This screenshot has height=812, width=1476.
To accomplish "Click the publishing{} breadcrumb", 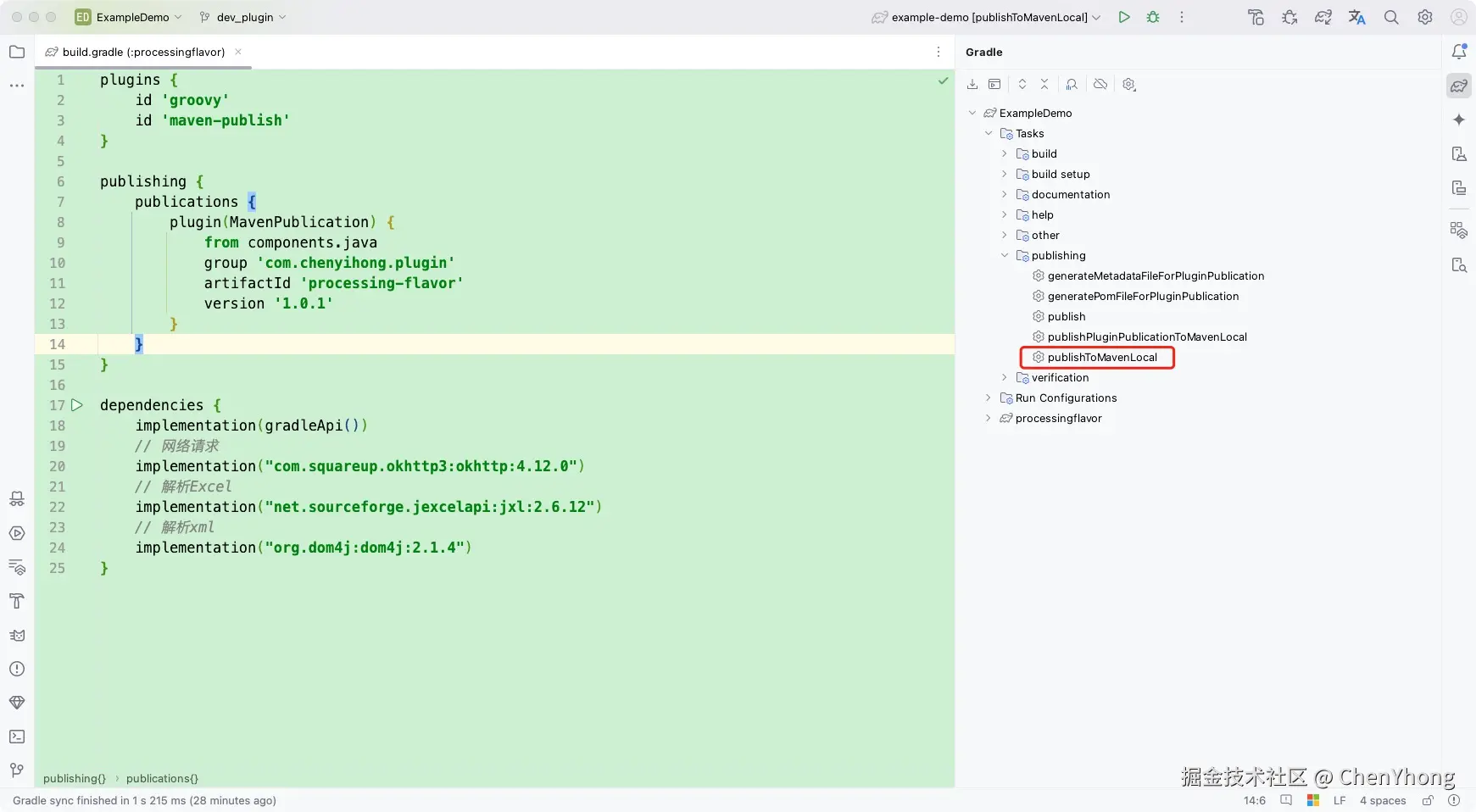I will (75, 778).
